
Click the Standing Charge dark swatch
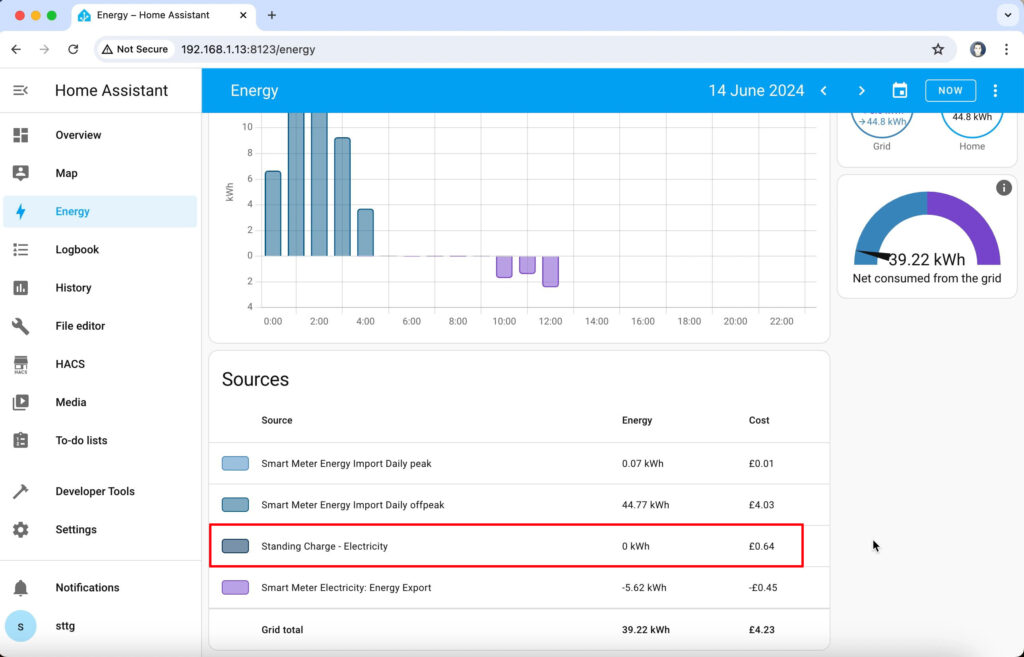tap(235, 546)
